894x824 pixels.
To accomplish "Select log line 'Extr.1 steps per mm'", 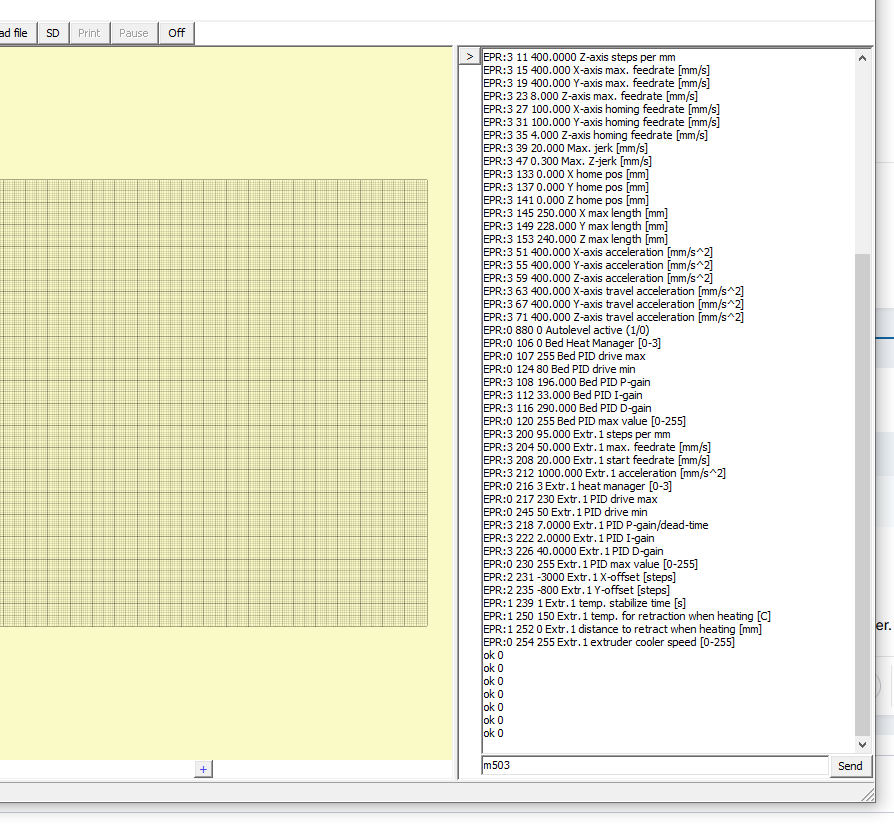I will (577, 435).
